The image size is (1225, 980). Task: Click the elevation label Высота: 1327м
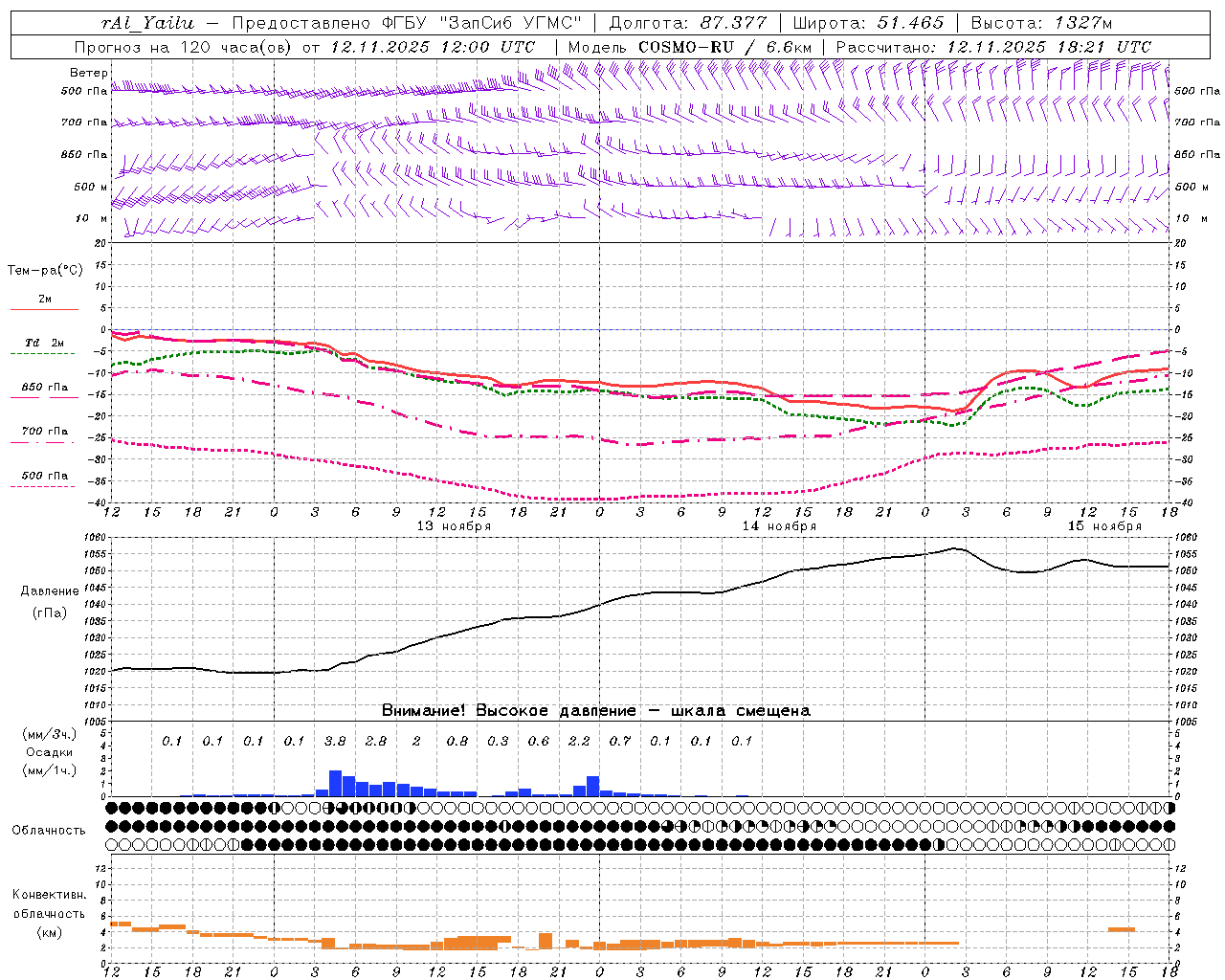coord(1041,23)
